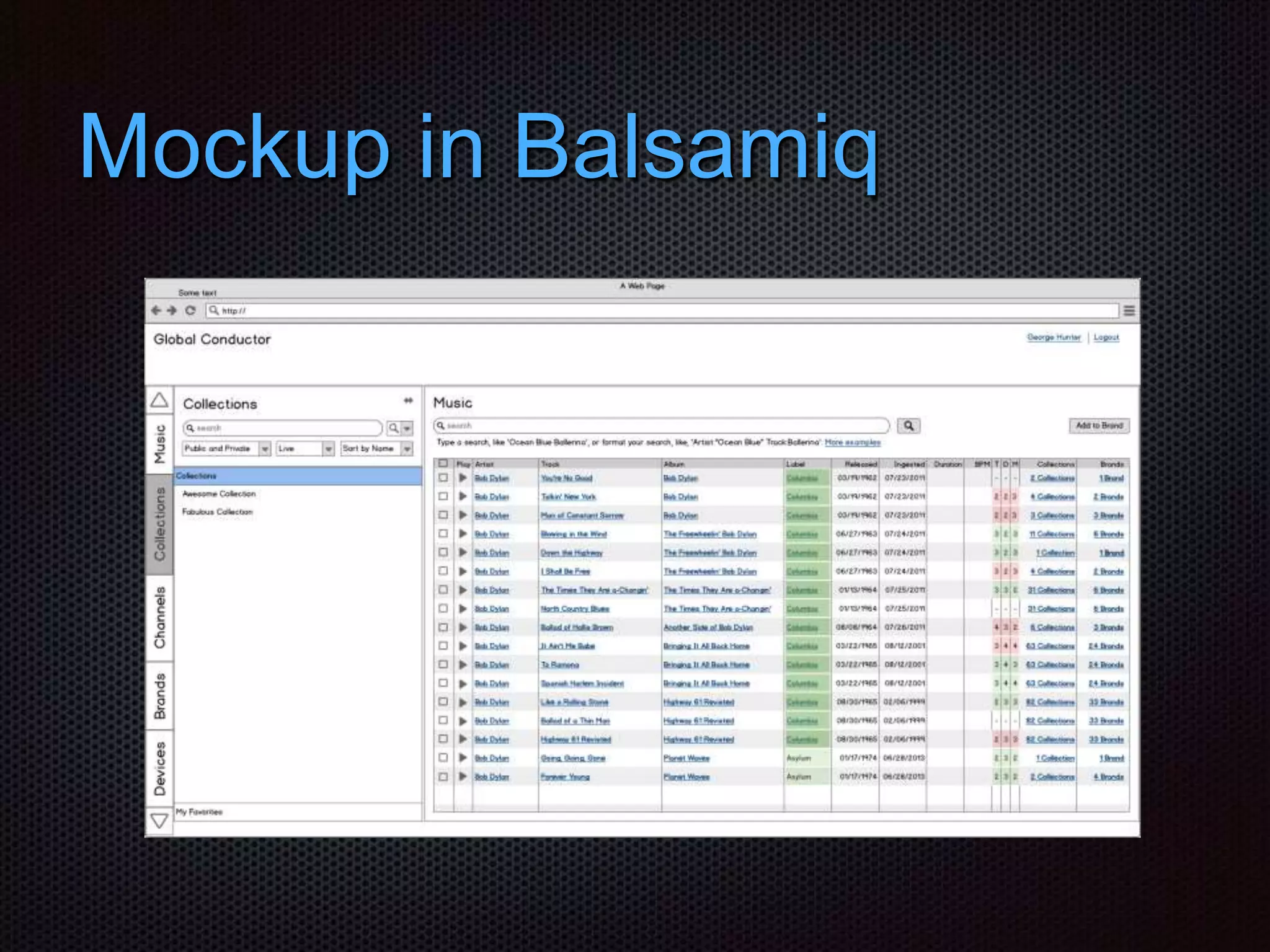This screenshot has height=952, width=1270.
Task: Switch to the Brands sidebar tab
Action: [160, 695]
